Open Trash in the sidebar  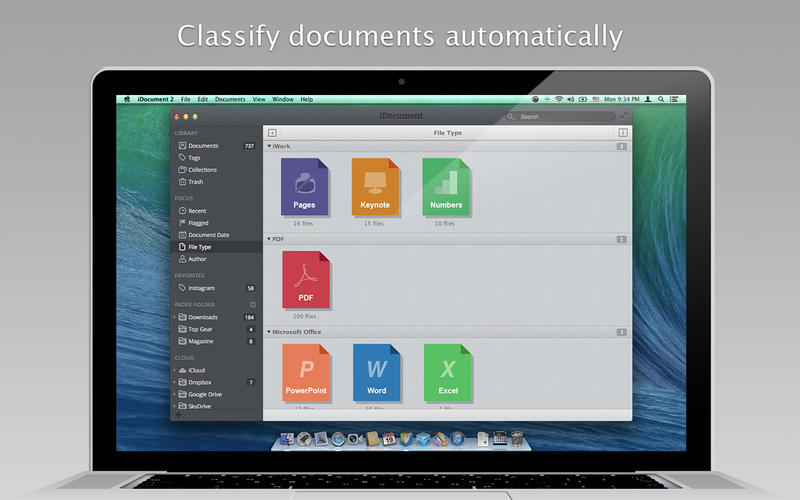[216, 182]
